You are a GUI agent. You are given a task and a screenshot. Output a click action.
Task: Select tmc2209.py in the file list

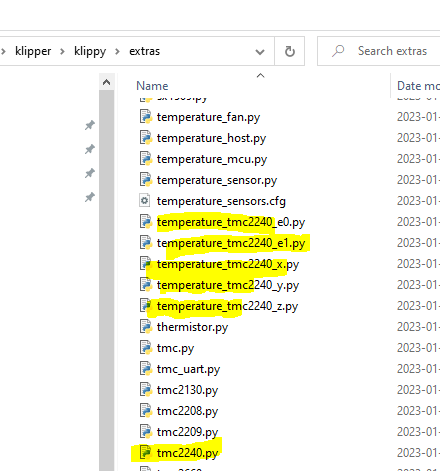[x=187, y=432]
